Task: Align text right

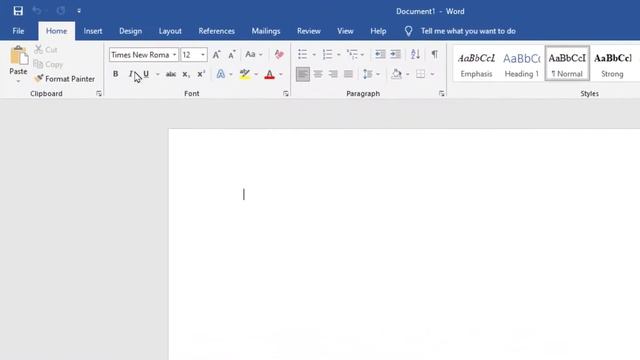Action: [333, 74]
